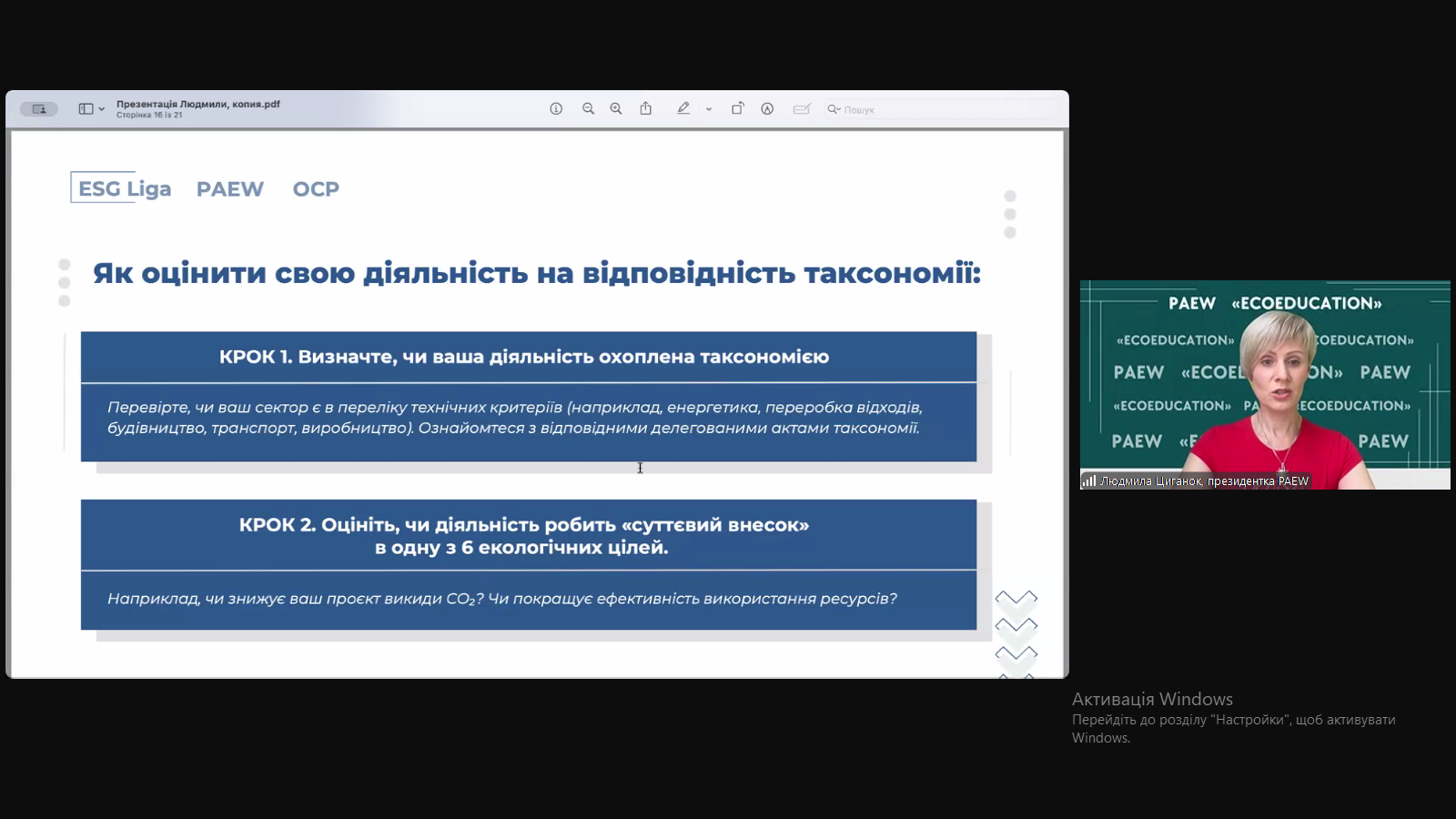
Task: Click the ESG Liga logo
Action: click(x=124, y=188)
